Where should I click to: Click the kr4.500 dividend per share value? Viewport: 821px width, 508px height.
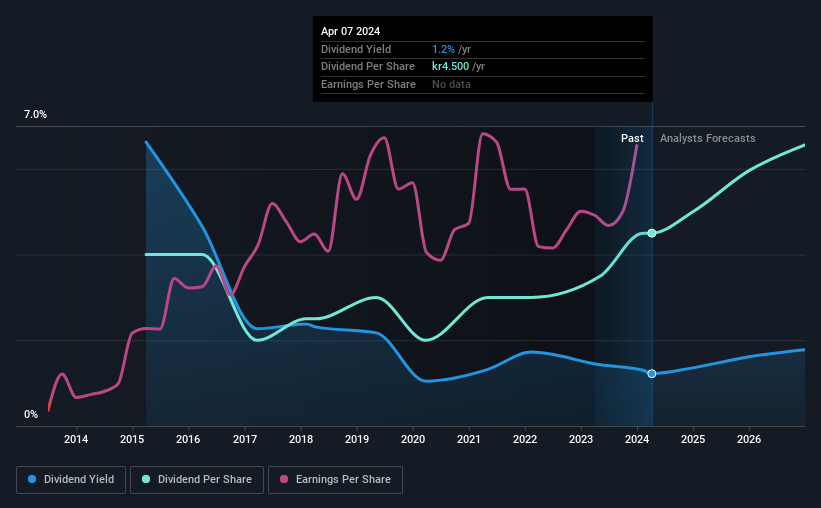(x=450, y=67)
